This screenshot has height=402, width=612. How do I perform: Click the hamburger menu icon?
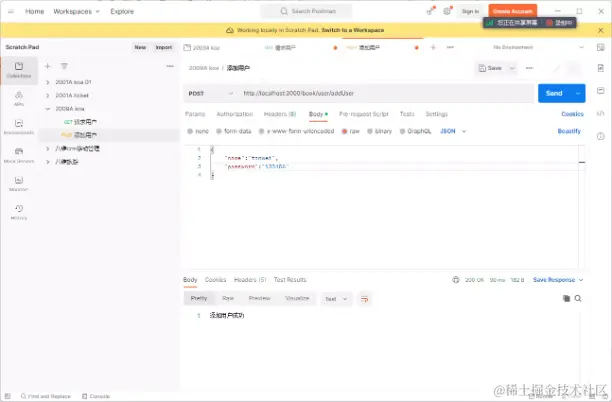tap(11, 11)
